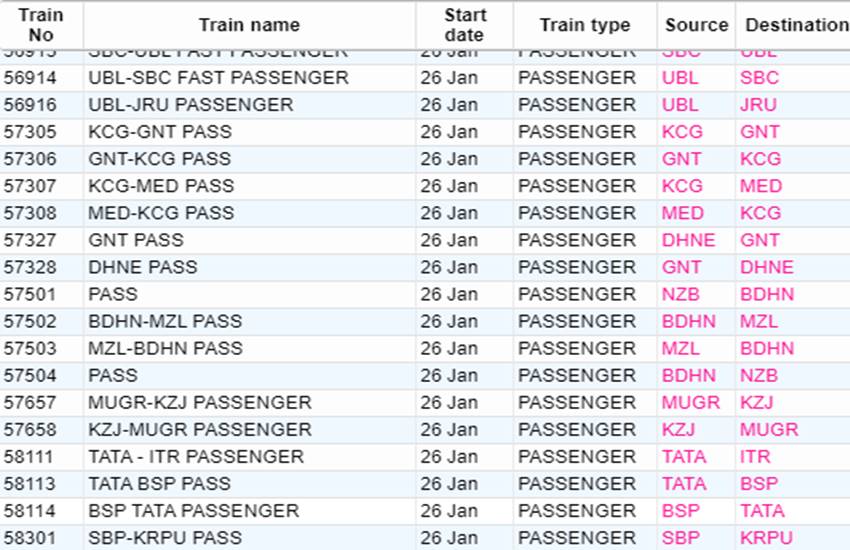This screenshot has width=850, height=550.
Task: Open source station UBL for train 56914
Action: pos(680,78)
